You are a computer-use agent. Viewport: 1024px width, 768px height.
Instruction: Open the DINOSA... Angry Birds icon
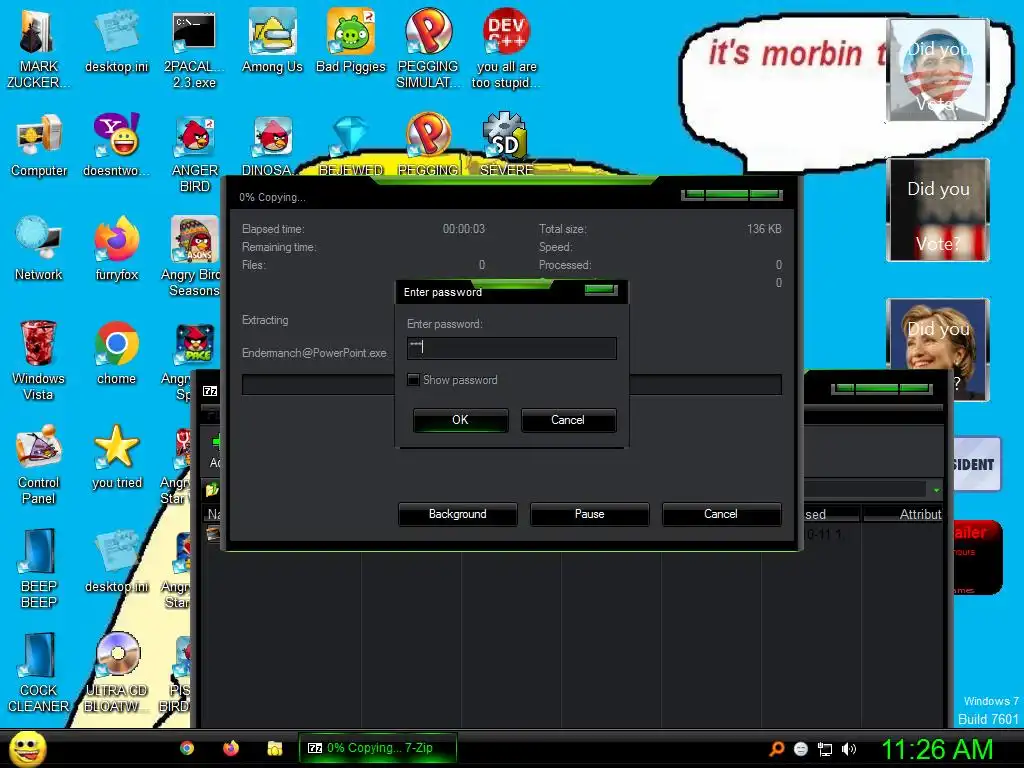(x=272, y=145)
